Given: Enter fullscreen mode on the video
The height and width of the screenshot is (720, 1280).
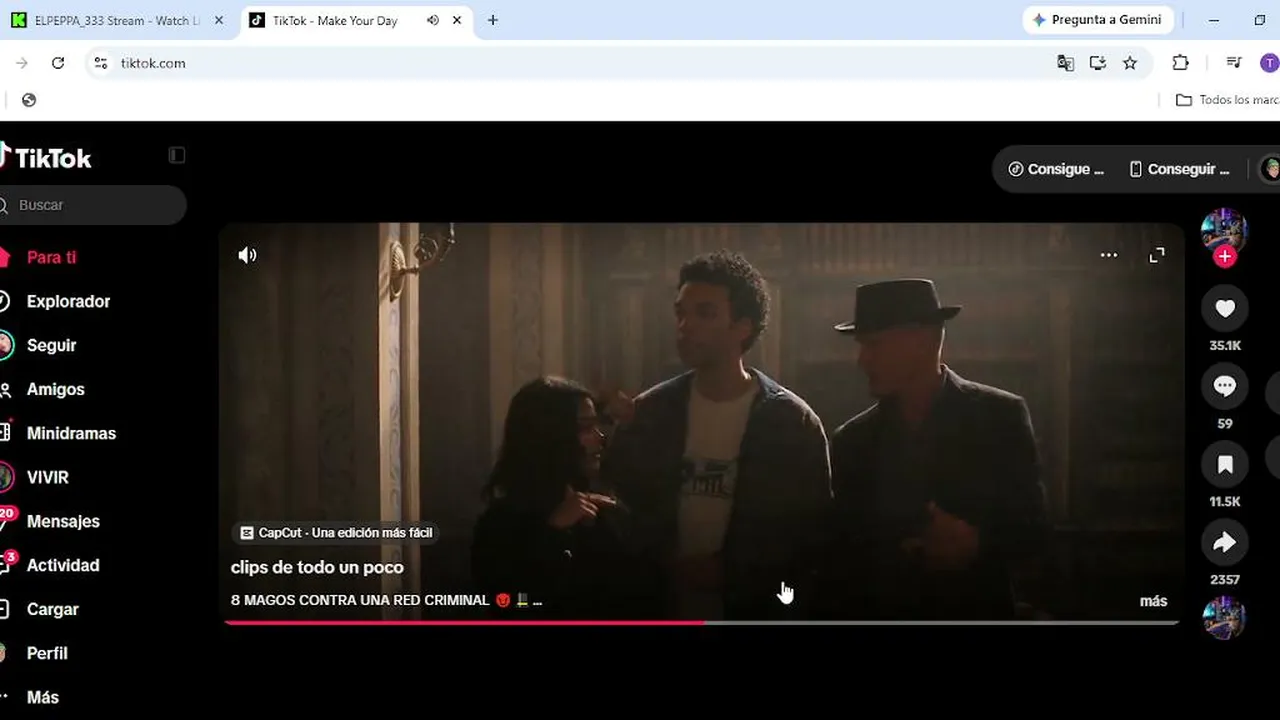Looking at the screenshot, I should (x=1157, y=255).
